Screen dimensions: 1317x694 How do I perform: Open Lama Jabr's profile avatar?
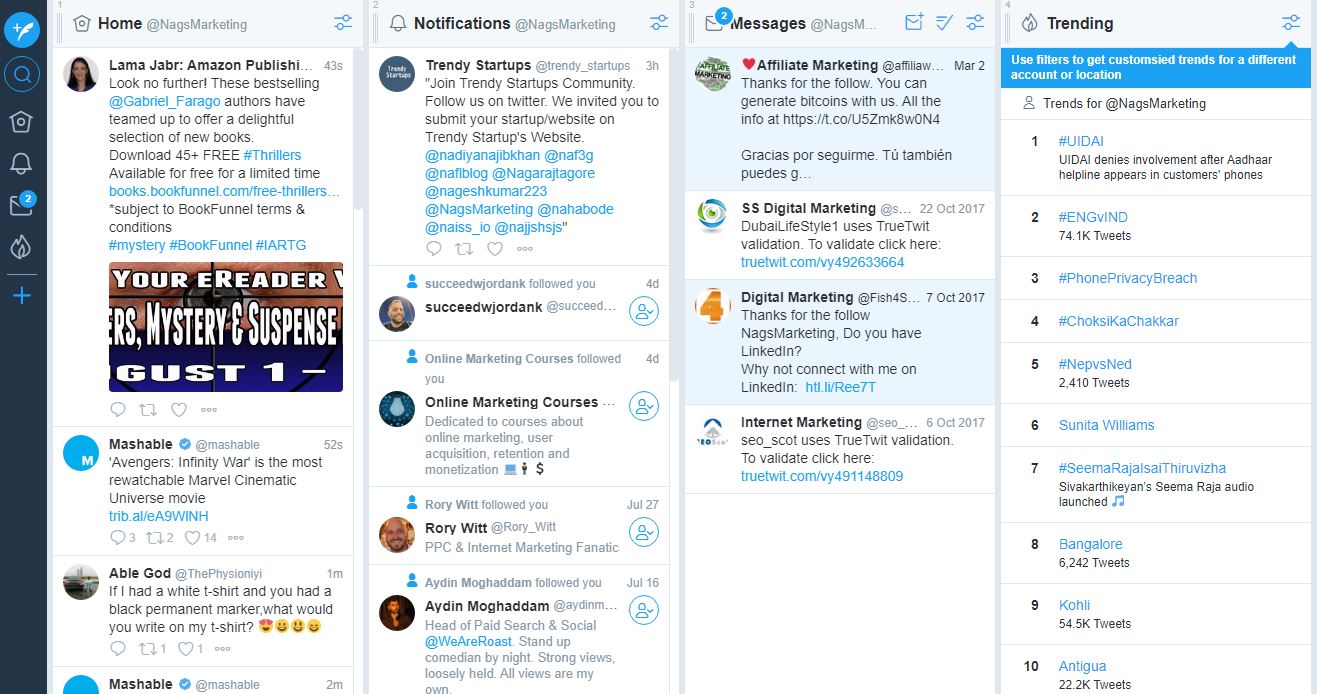click(81, 75)
